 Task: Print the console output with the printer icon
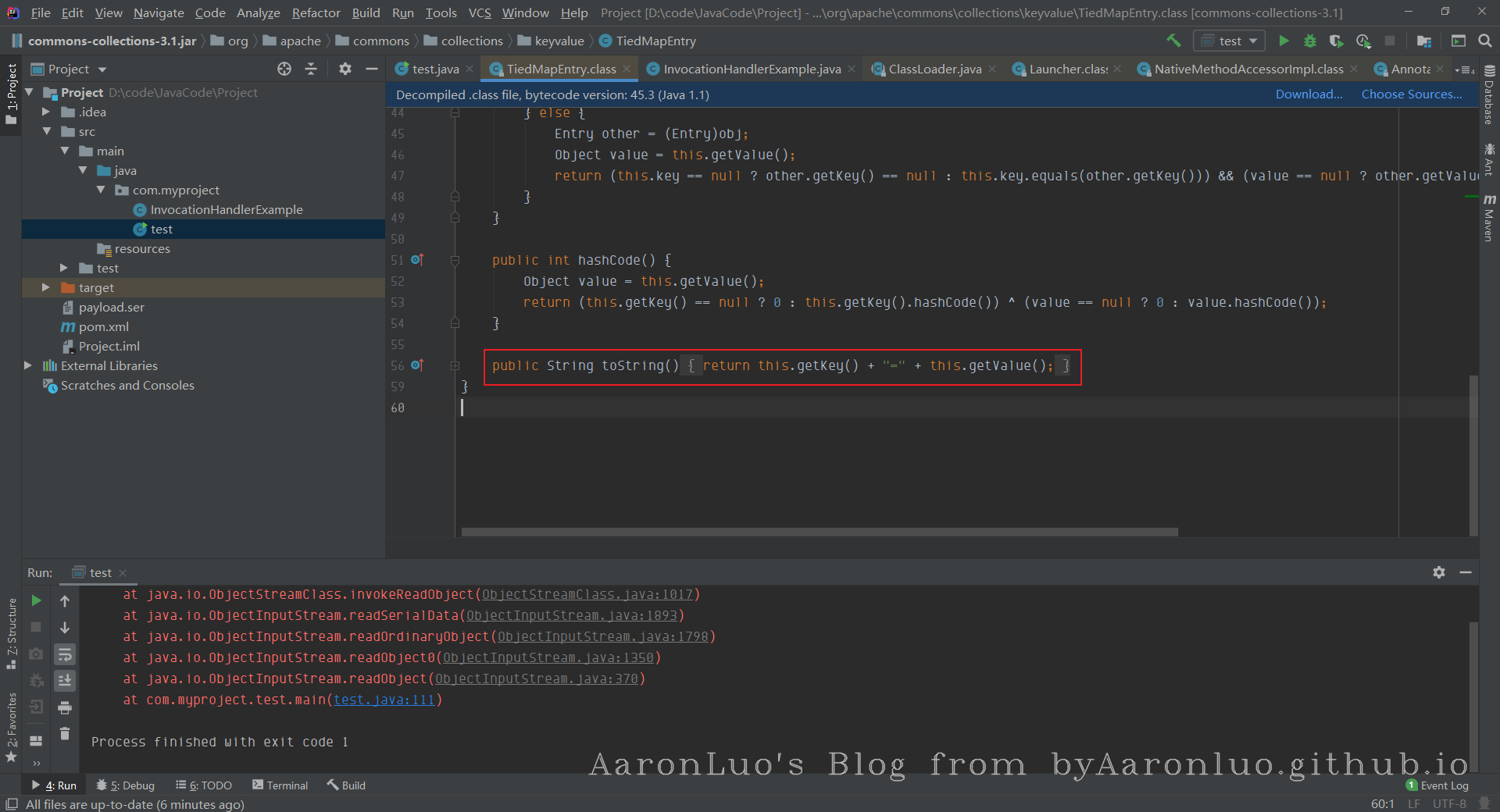65,707
